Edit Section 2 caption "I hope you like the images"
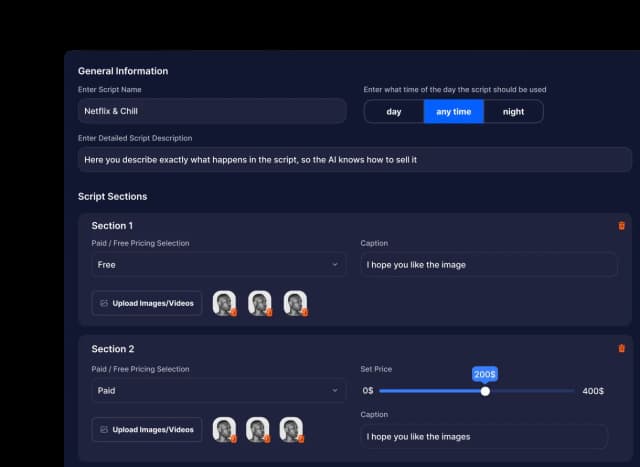The height and width of the screenshot is (467, 640). [x=484, y=436]
